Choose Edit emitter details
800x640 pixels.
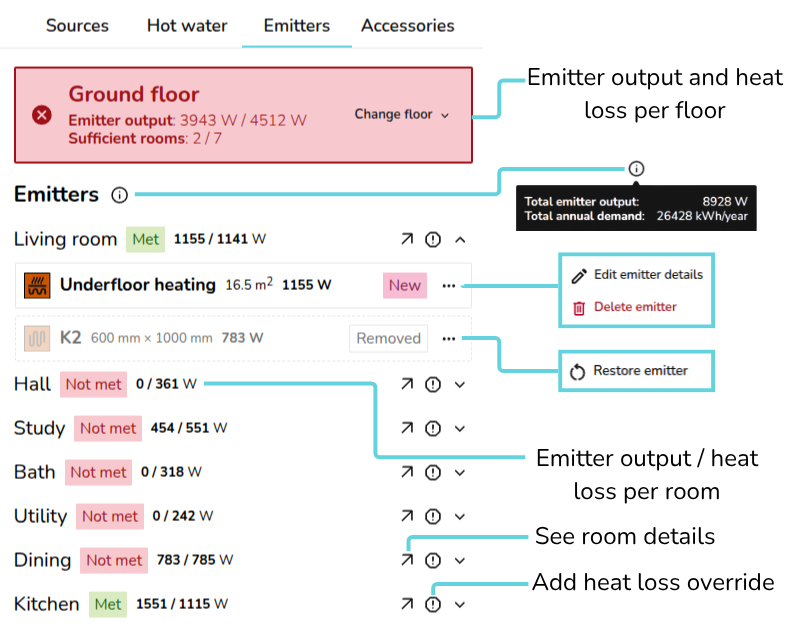click(x=647, y=275)
